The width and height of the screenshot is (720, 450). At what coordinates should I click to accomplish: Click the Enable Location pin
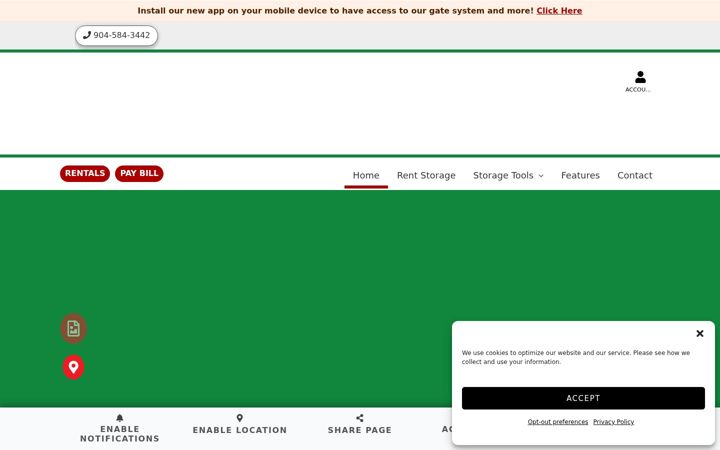coord(240,418)
